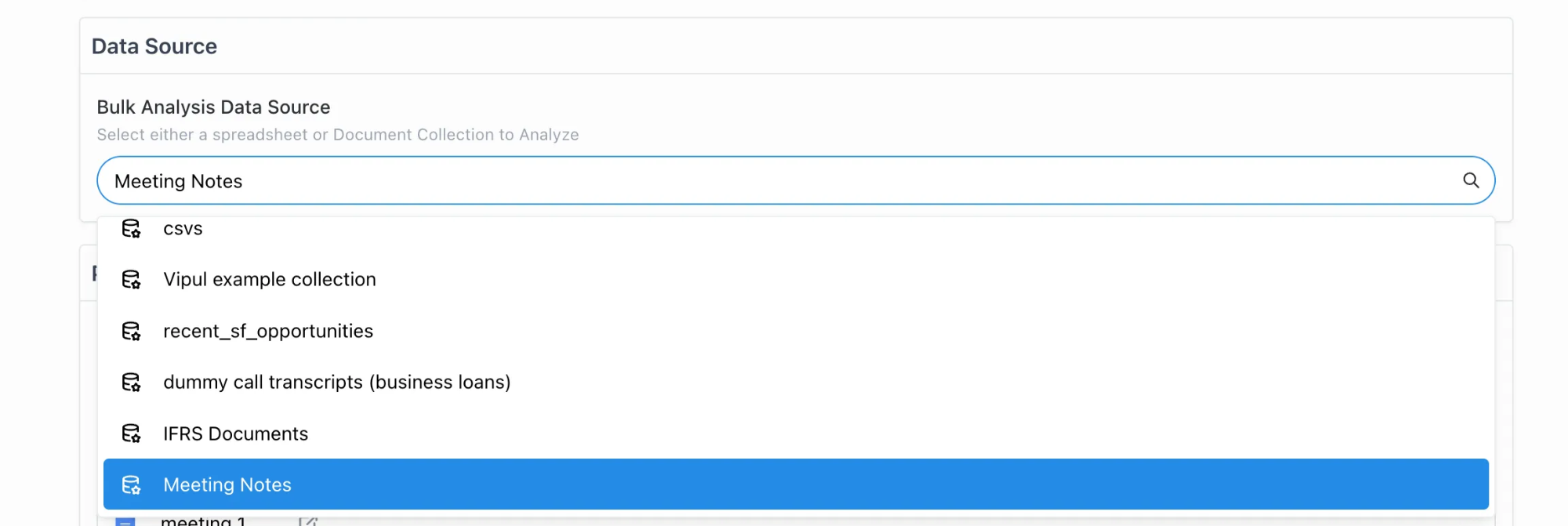Click the recent_sf_opportunities database icon
Screen dimensions: 1568x526
[x=131, y=332]
